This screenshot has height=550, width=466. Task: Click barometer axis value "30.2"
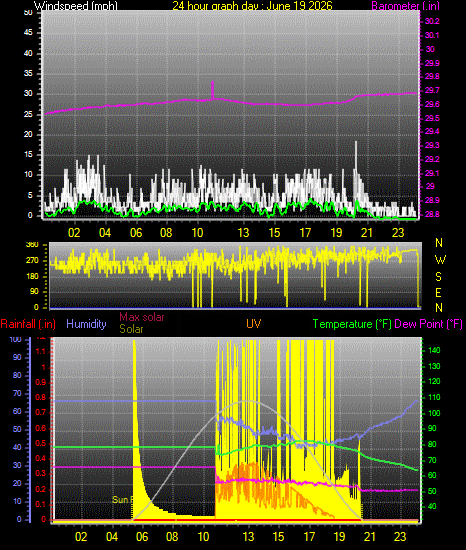432,21
